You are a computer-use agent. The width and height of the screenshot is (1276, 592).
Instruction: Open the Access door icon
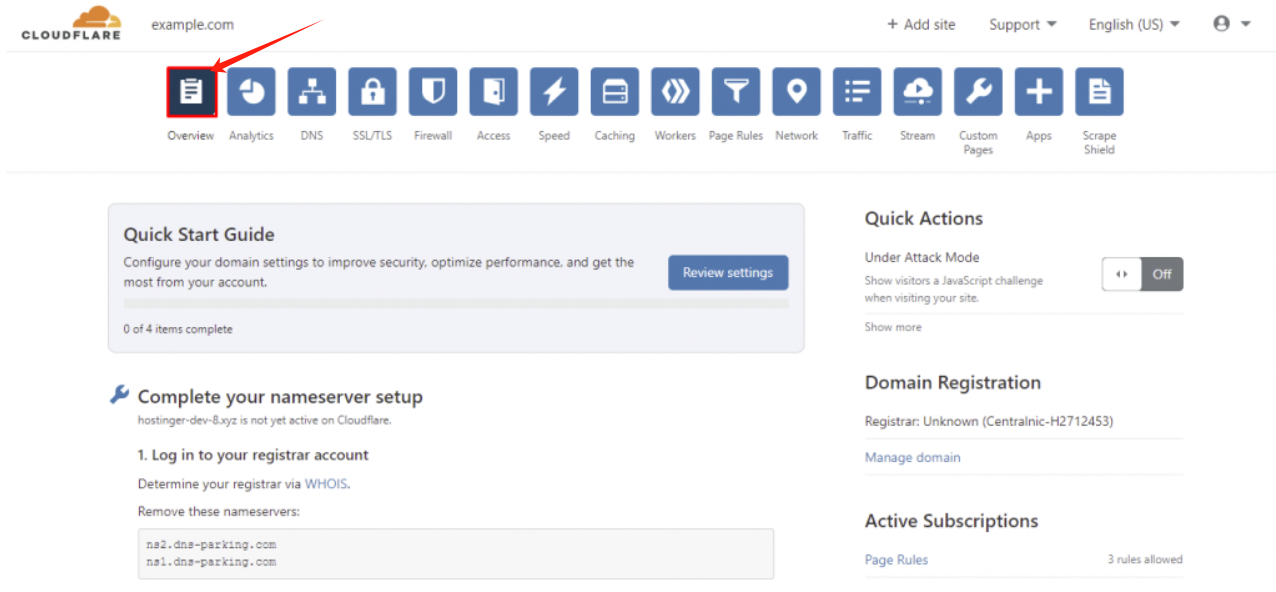494,92
